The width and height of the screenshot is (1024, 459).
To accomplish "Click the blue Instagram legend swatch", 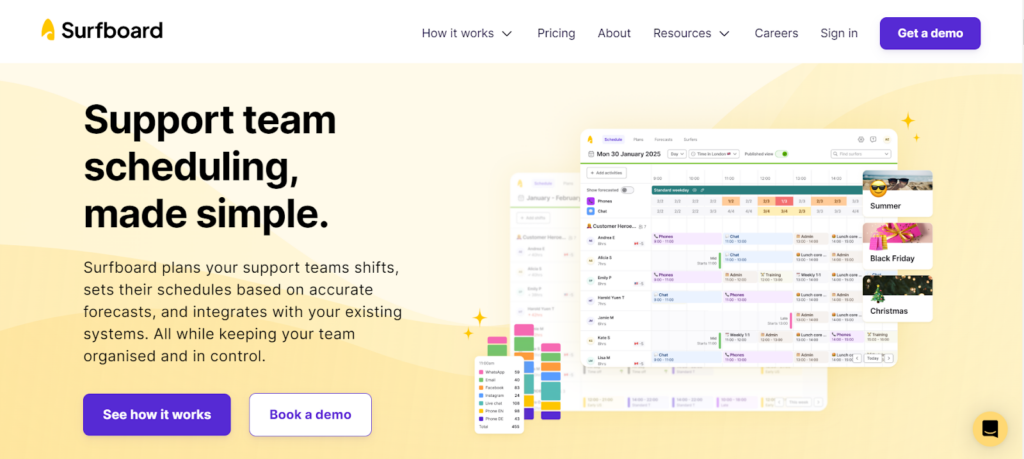I will [481, 396].
